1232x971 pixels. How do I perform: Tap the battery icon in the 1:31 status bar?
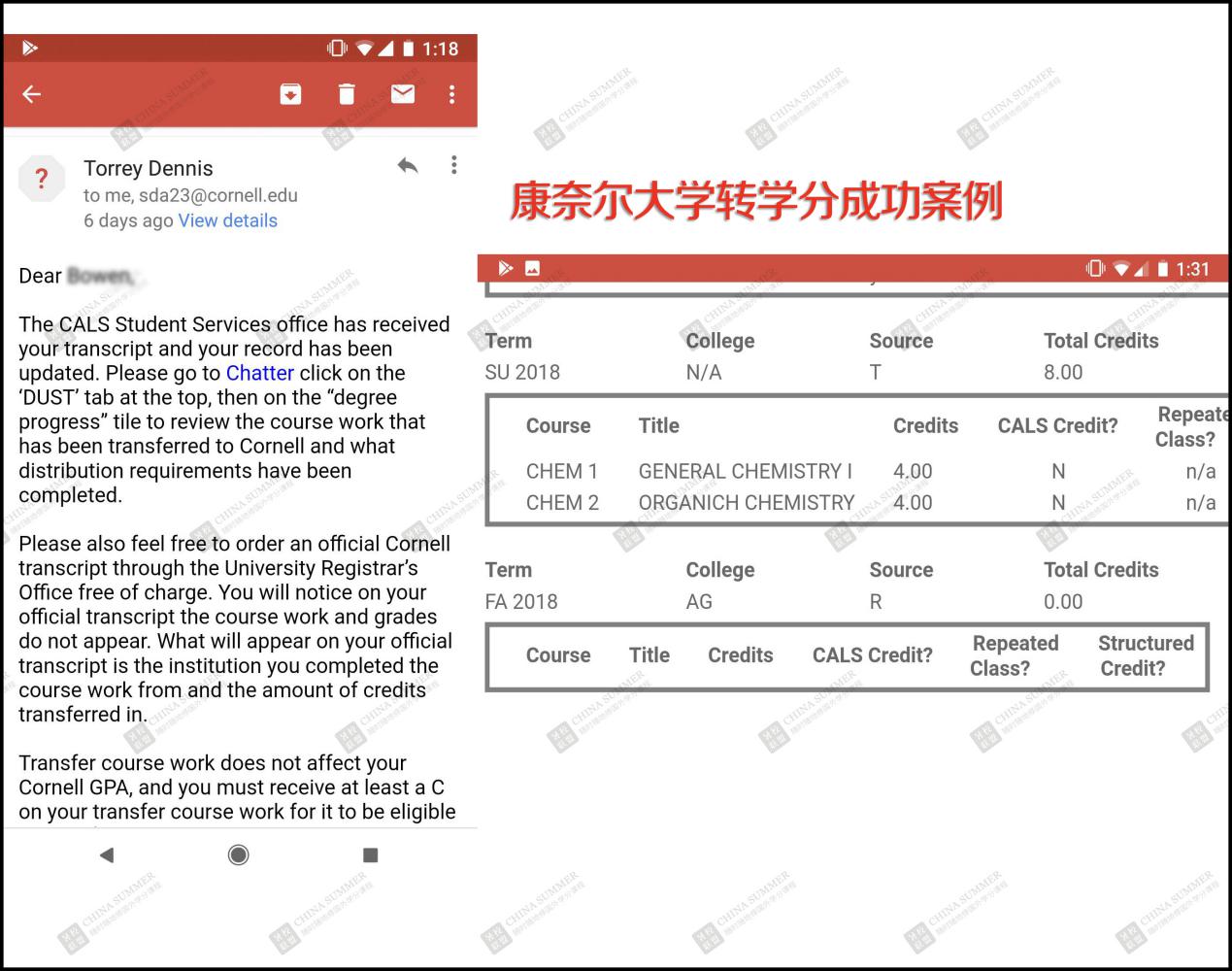pyautogui.click(x=1163, y=268)
